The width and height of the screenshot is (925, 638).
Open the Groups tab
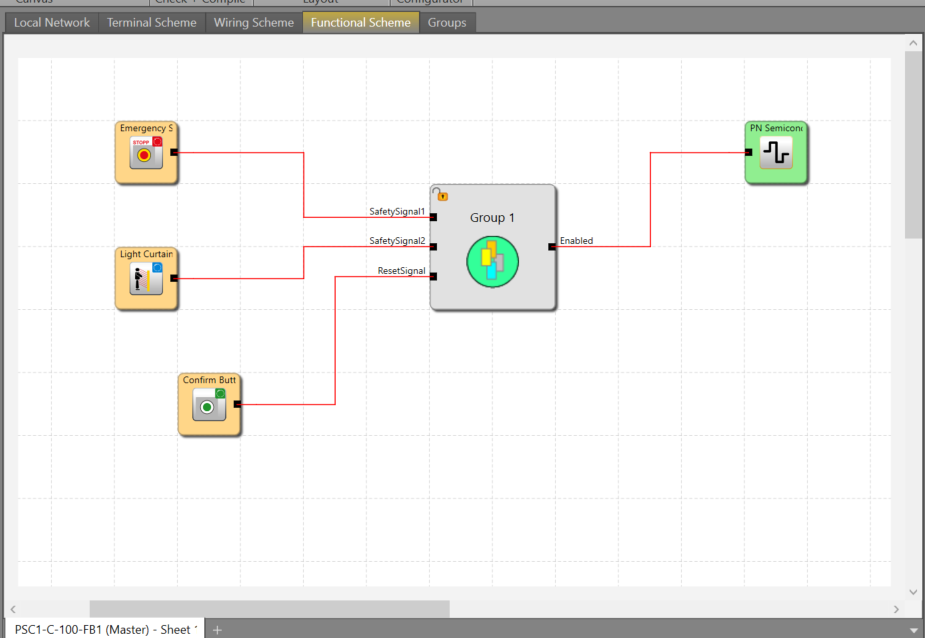pos(447,22)
